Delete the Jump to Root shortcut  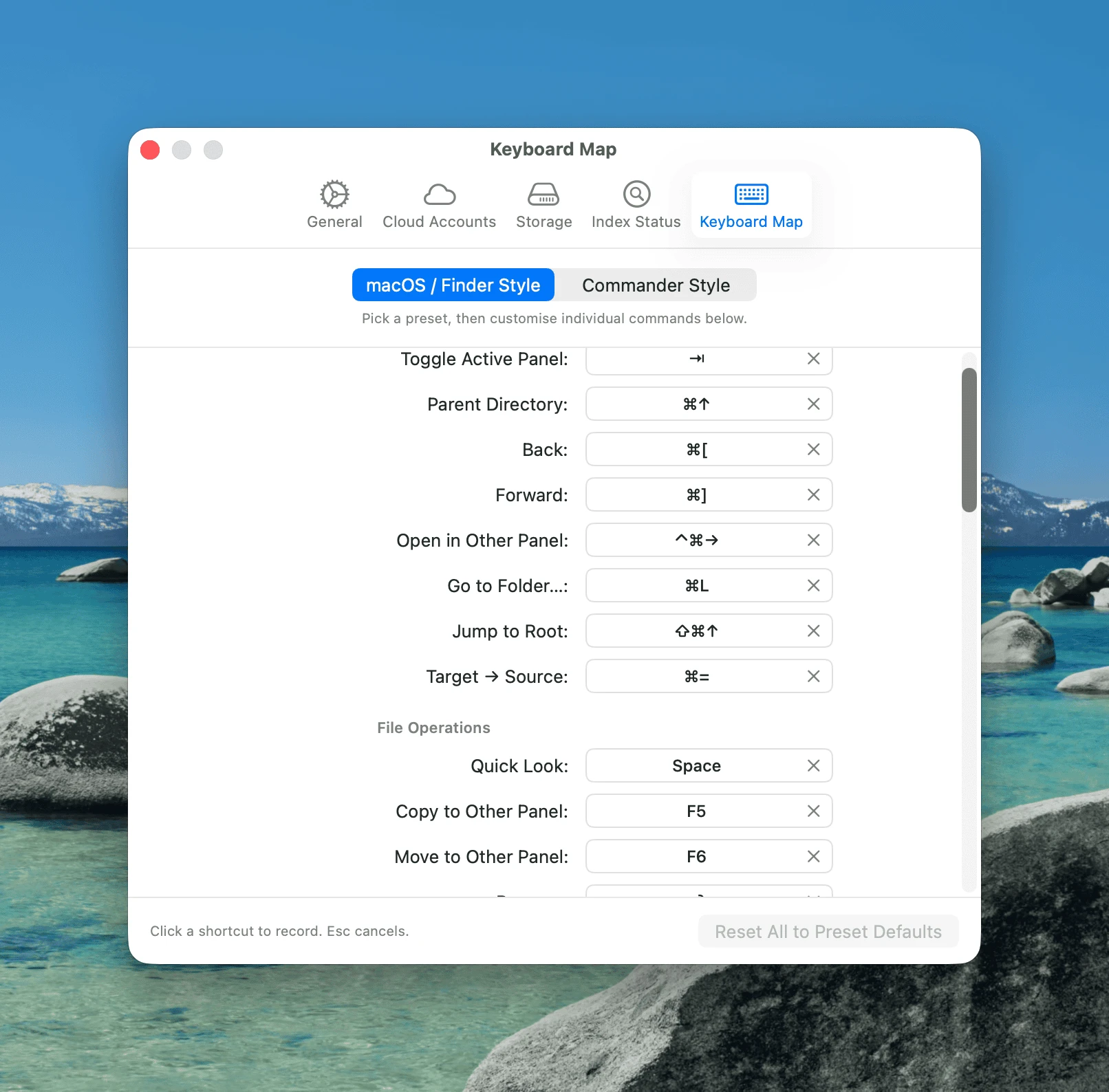[x=813, y=631]
